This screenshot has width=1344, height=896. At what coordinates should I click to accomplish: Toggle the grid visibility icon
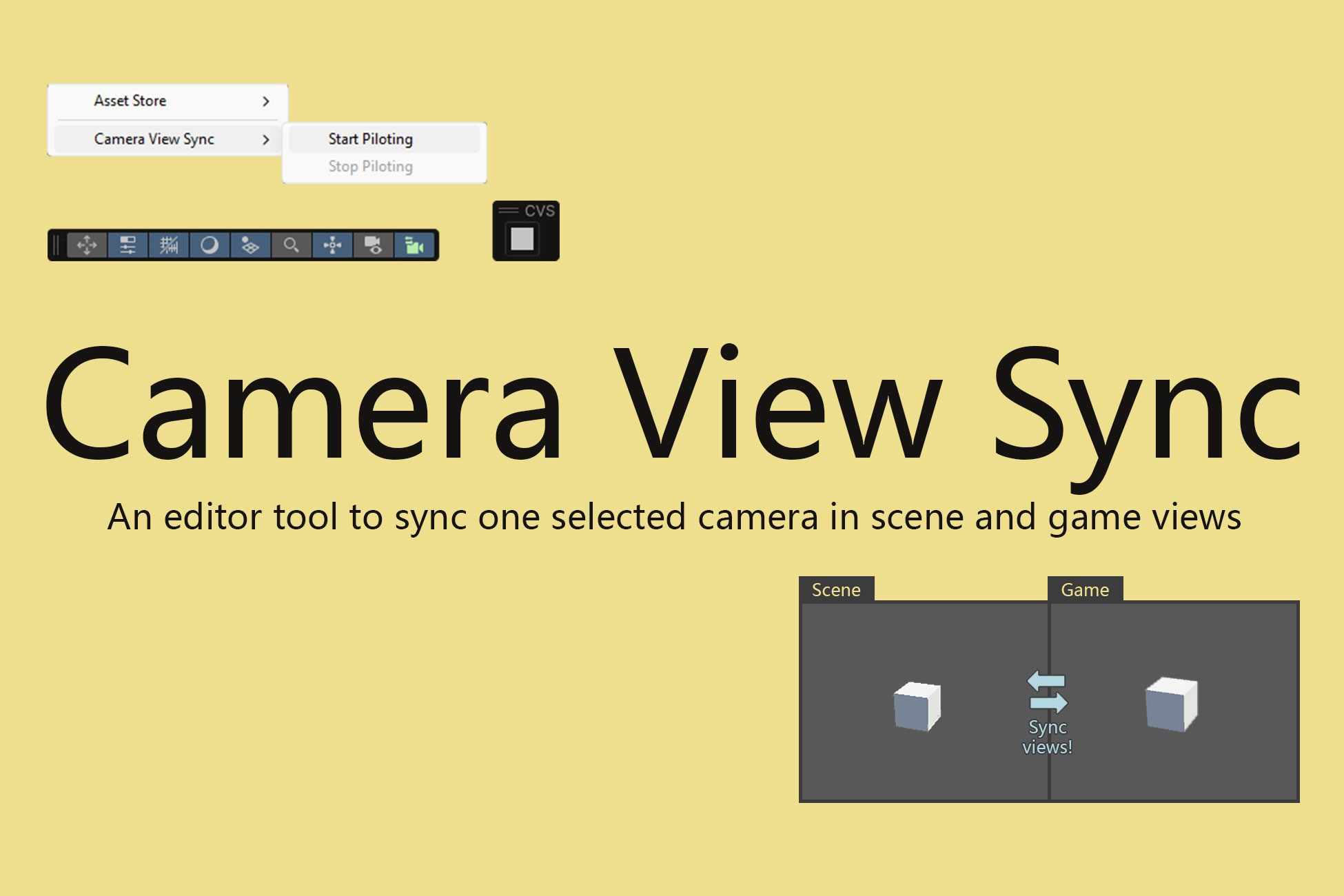coord(168,246)
